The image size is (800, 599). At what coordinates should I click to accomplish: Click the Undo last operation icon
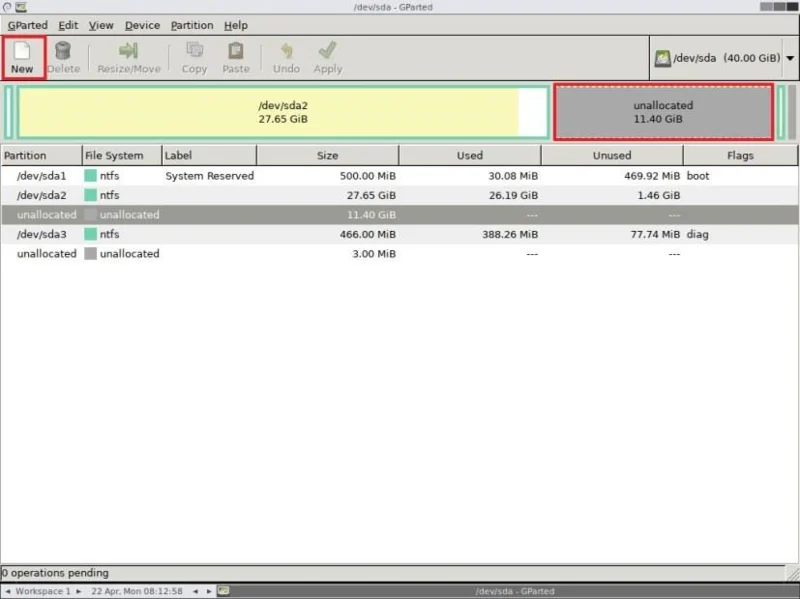pos(286,51)
